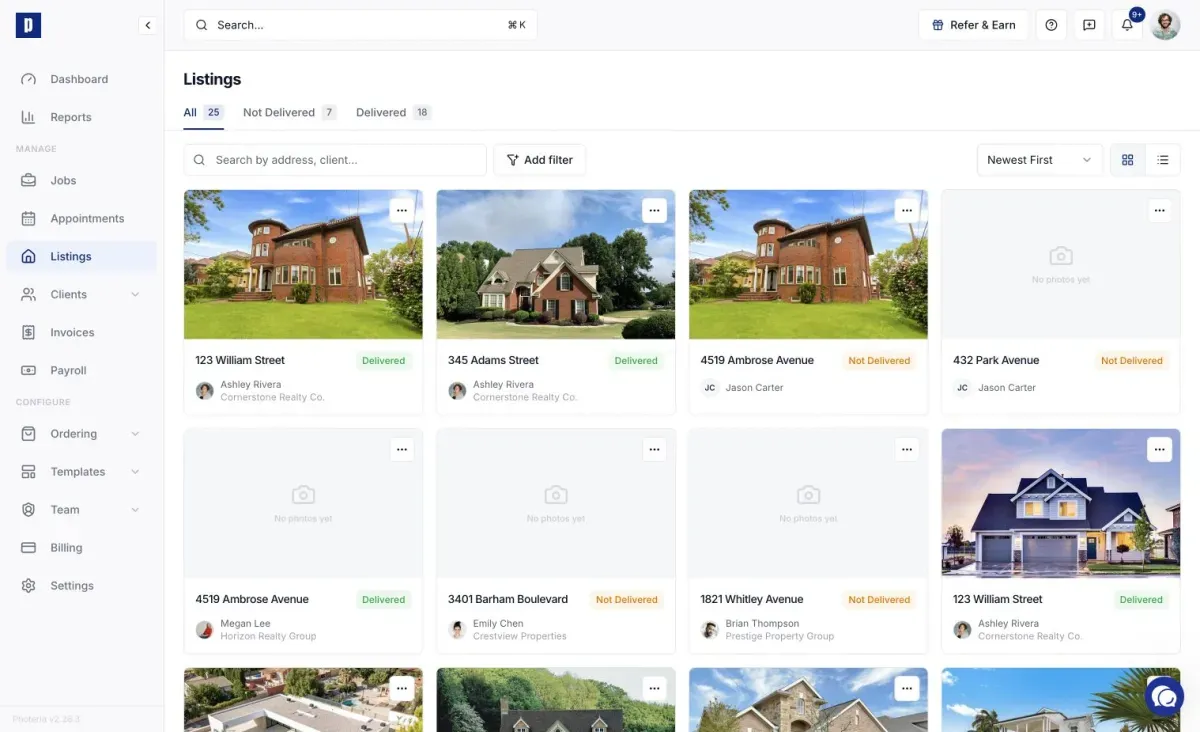The height and width of the screenshot is (732, 1200).
Task: Click the Search by address, client field
Action: [x=335, y=160]
